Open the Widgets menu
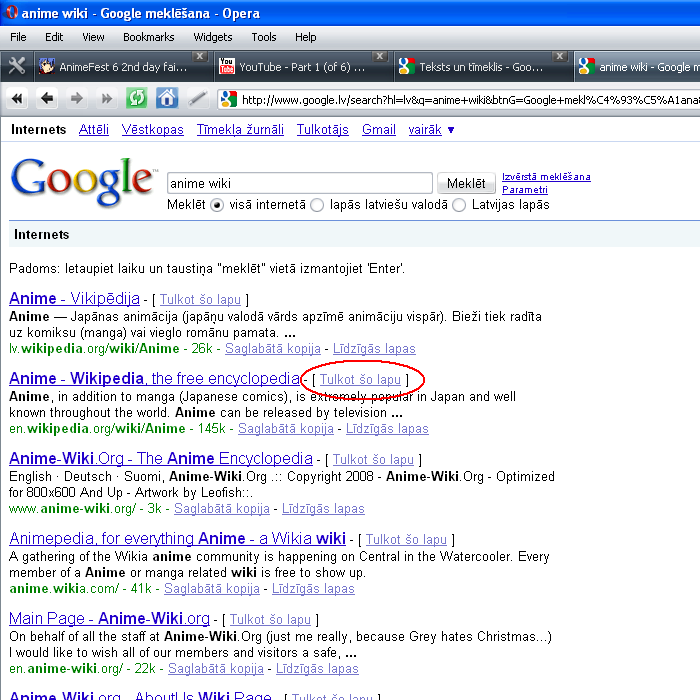 click(x=213, y=37)
